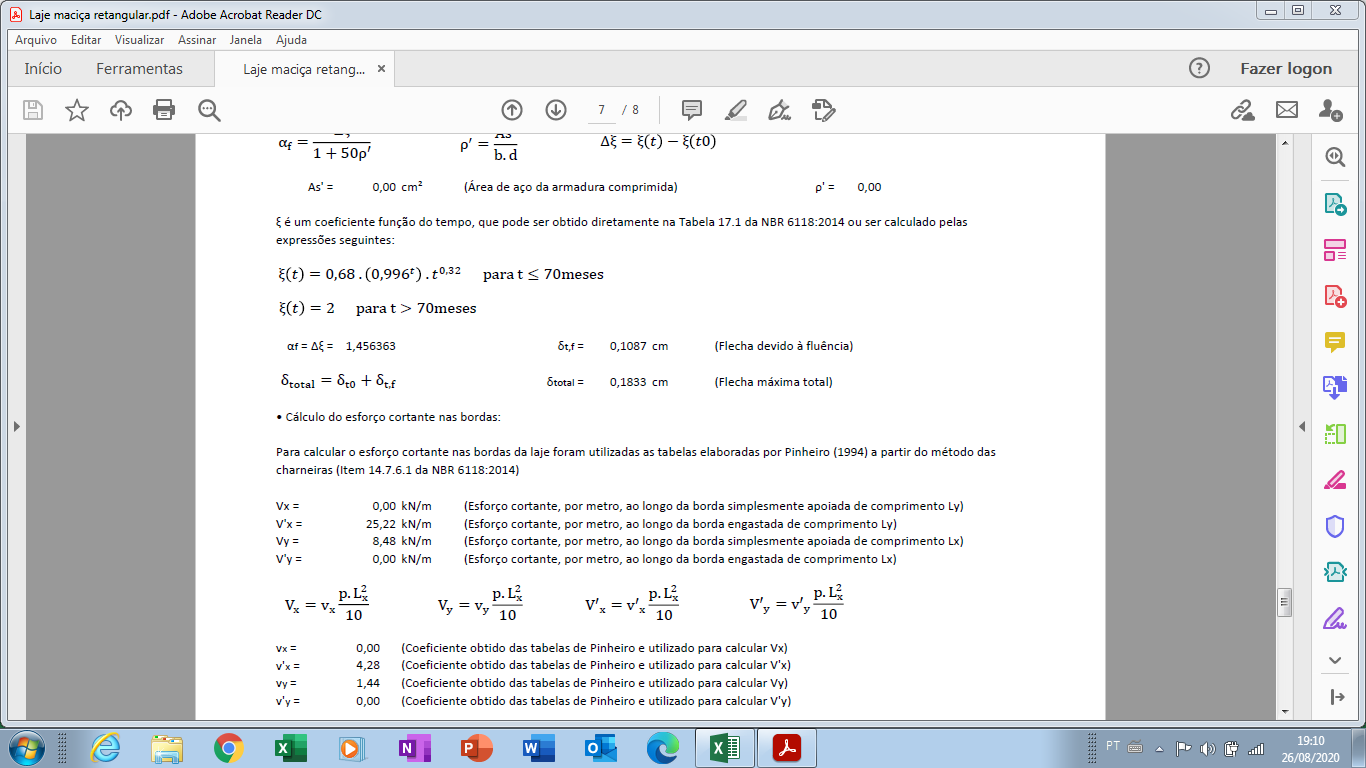Click the V'x value 25,22

pos(380,524)
